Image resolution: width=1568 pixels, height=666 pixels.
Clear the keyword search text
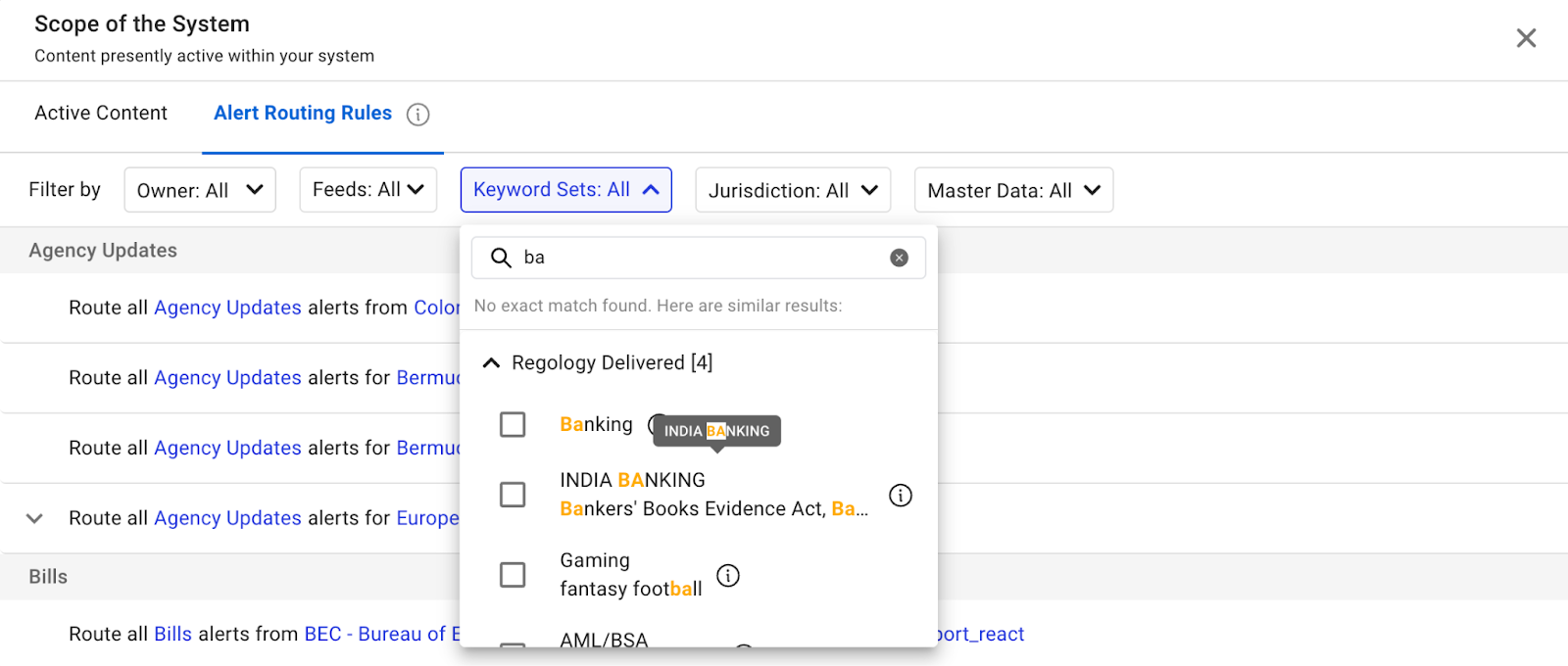pyautogui.click(x=899, y=258)
